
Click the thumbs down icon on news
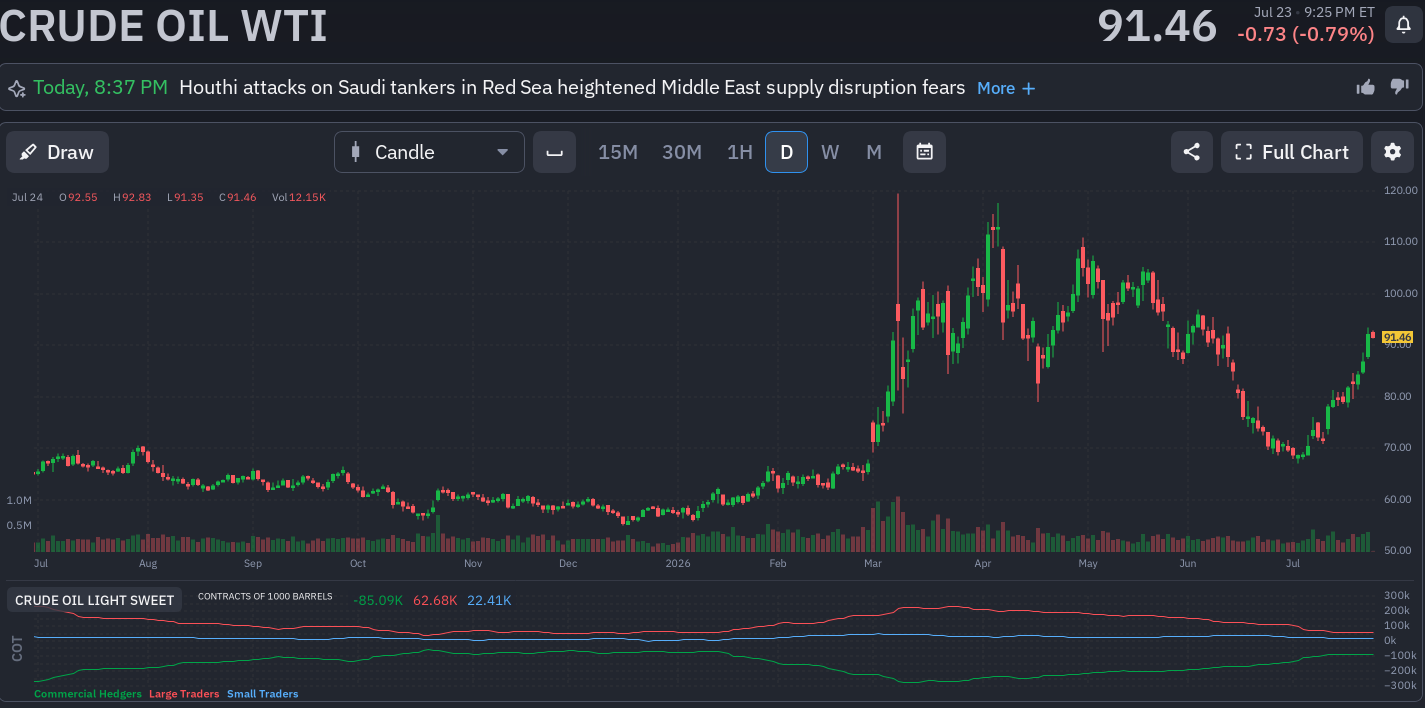click(x=1399, y=88)
